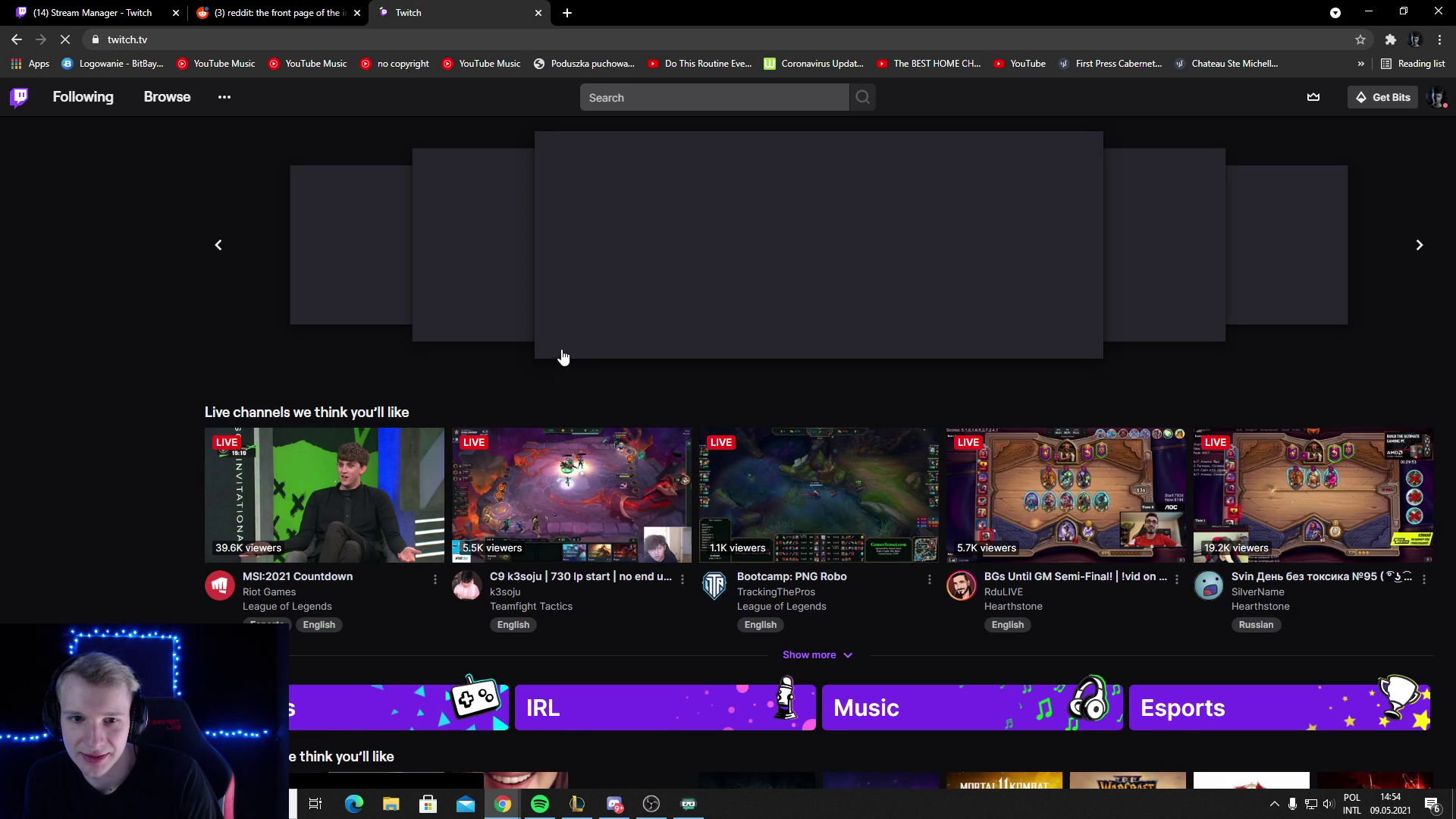Bookmark this page with star icon

click(1360, 39)
